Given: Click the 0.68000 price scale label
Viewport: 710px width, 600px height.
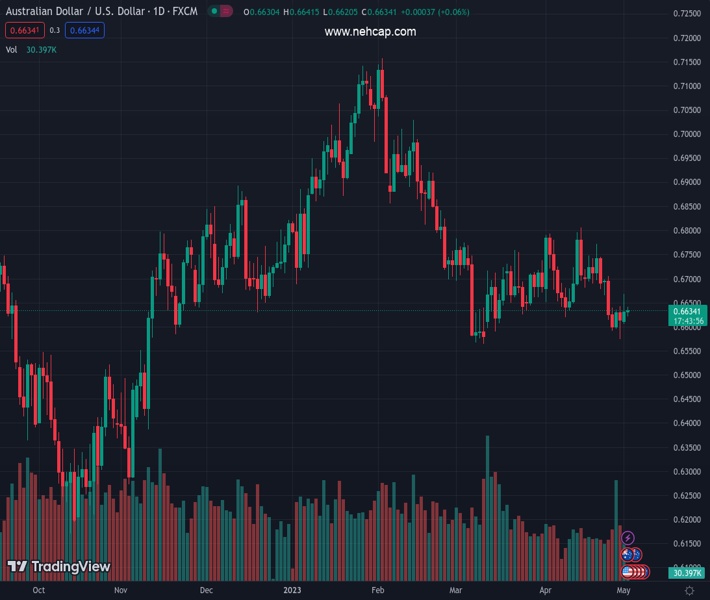Looking at the screenshot, I should (687, 230).
